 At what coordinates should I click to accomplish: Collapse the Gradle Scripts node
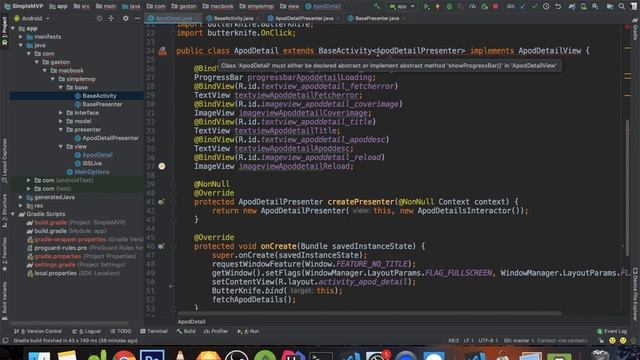point(13,214)
